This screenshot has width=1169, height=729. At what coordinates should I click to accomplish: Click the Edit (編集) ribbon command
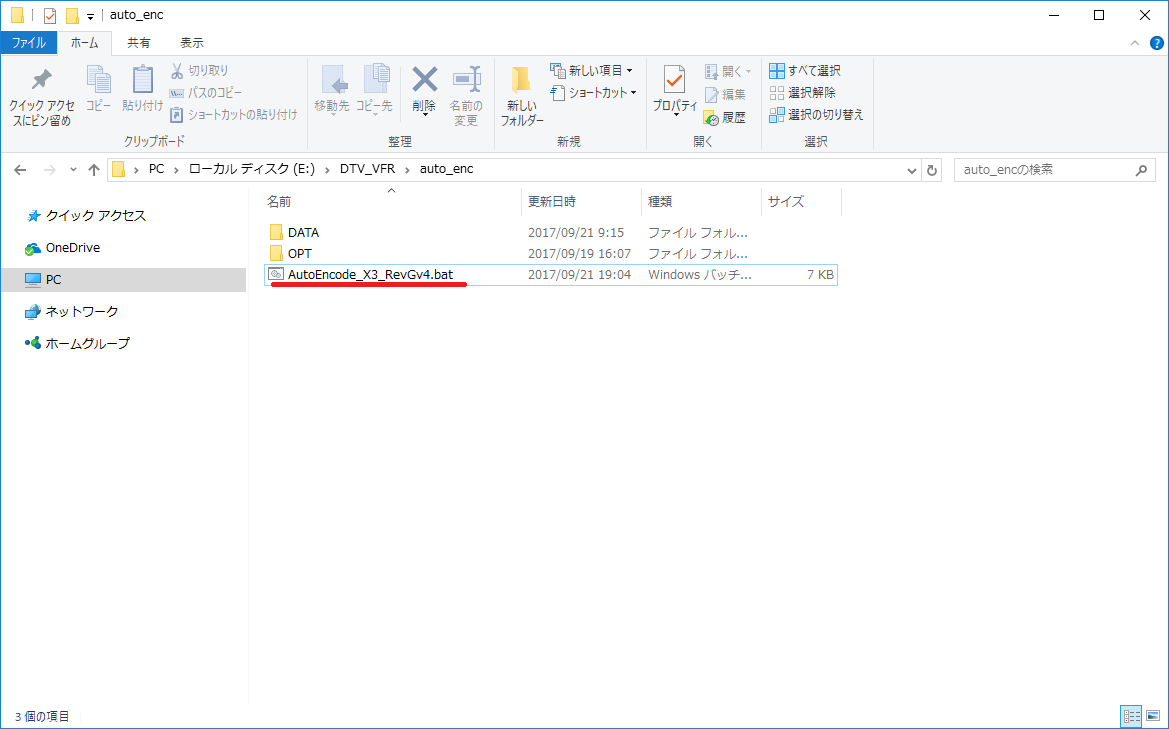(725, 95)
